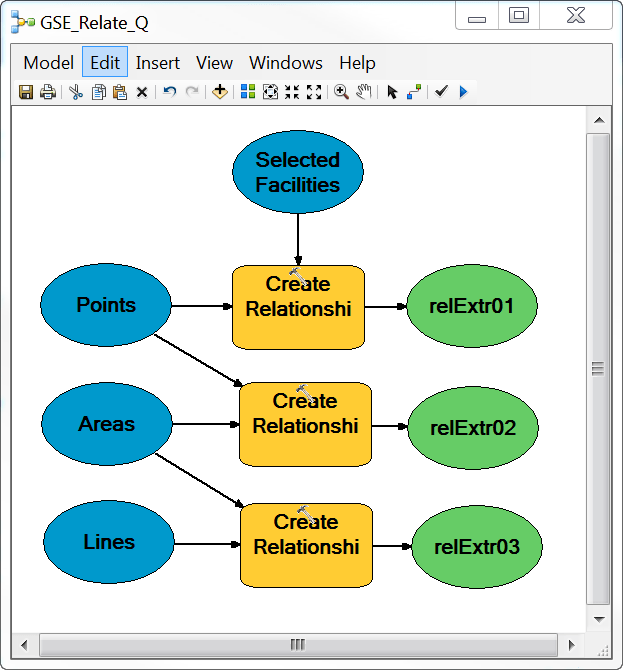Click the GSE_Relate_Q title bar model icon
Viewport: 623px width, 670px height.
(x=23, y=22)
